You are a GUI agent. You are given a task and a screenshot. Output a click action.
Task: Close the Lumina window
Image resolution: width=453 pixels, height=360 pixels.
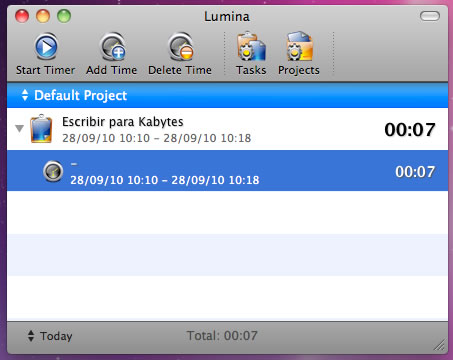(22, 16)
